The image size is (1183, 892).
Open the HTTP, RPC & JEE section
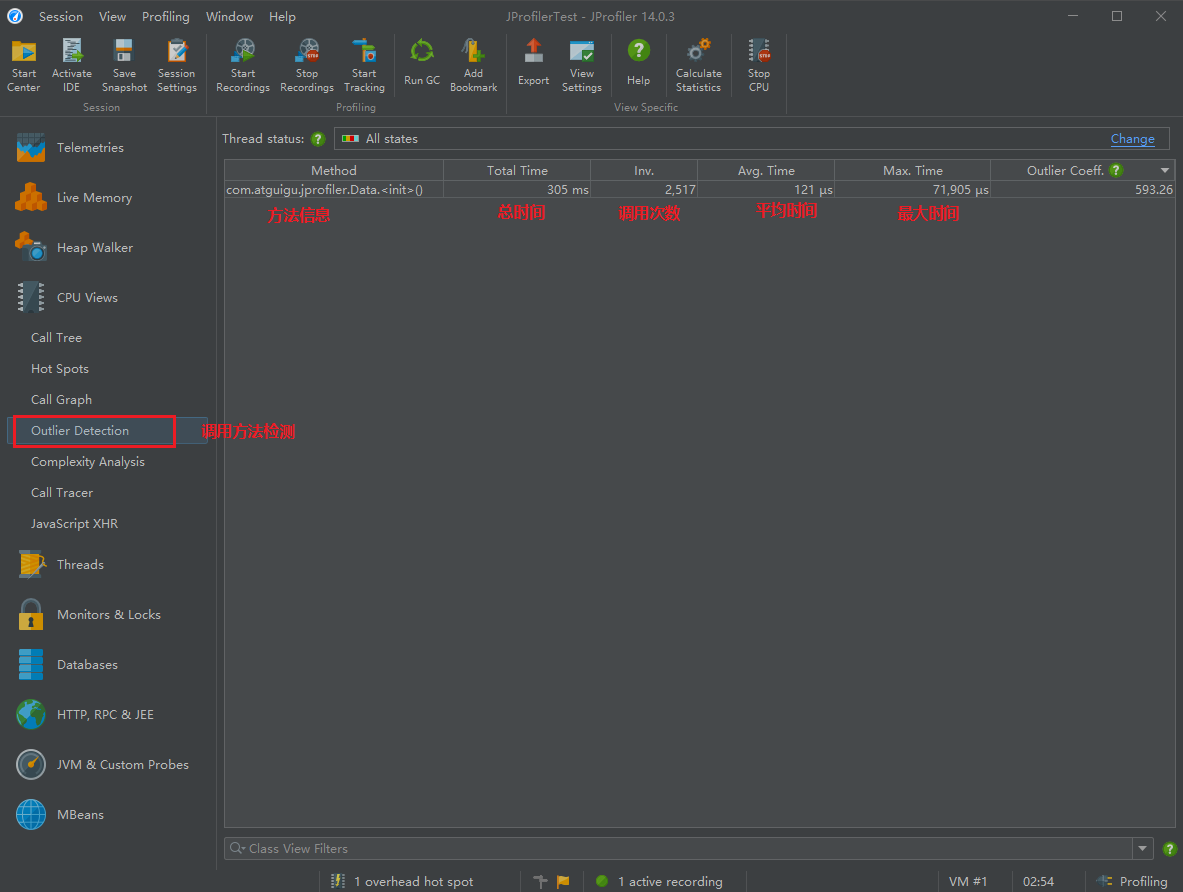(106, 715)
